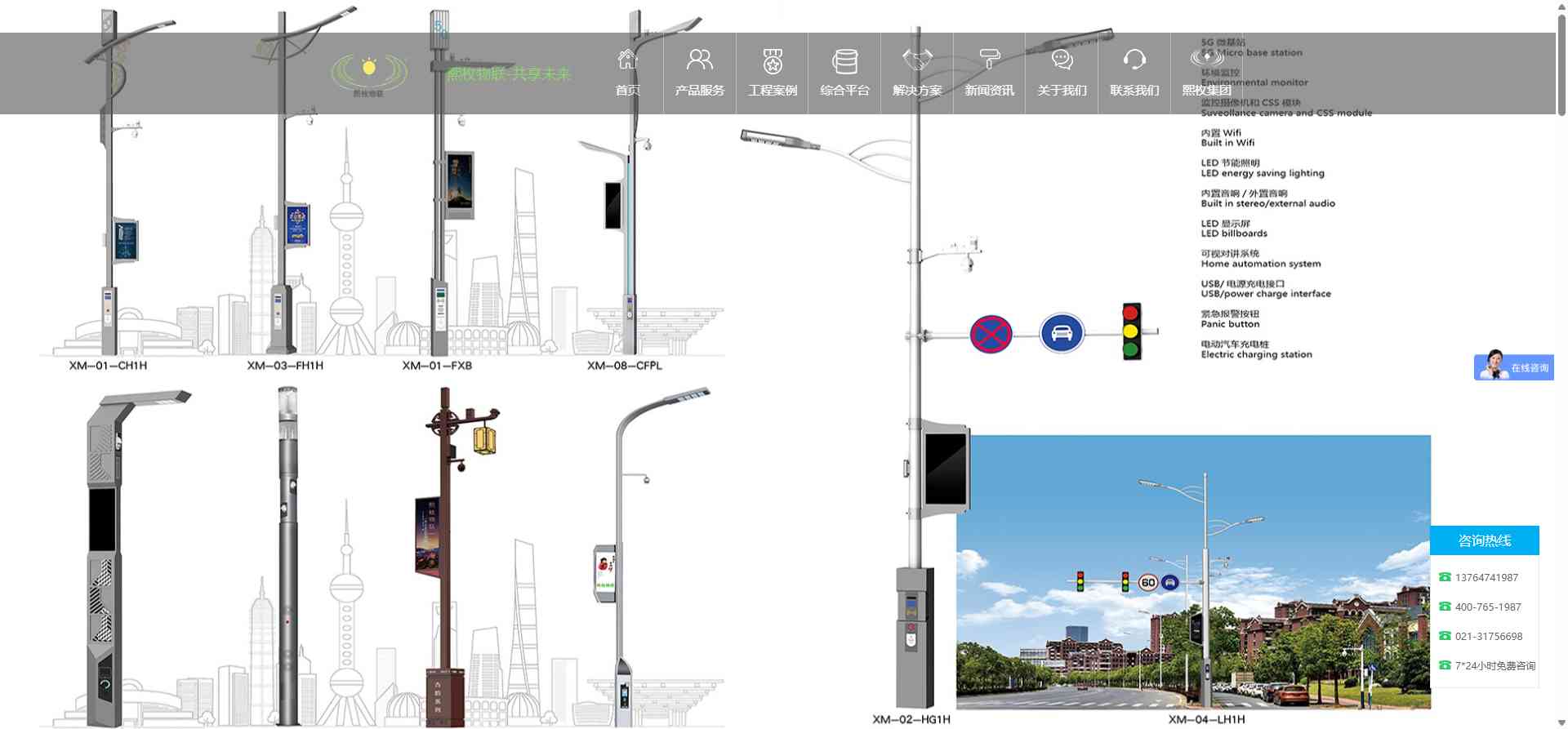Viewport: 1568px width, 729px height.
Task: Click the 咨询热线 header panel
Action: point(1484,540)
